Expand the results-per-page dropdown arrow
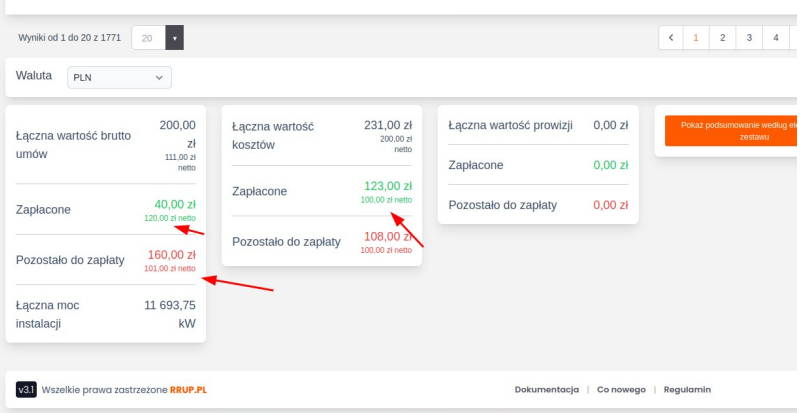Image resolution: width=800 pixels, height=413 pixels. pos(174,38)
